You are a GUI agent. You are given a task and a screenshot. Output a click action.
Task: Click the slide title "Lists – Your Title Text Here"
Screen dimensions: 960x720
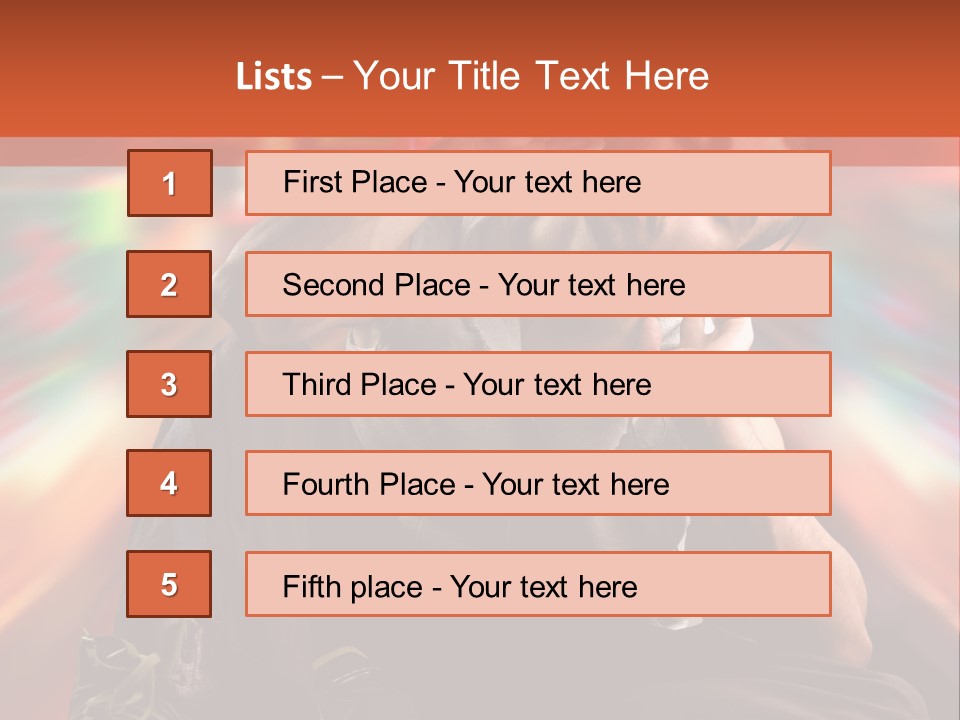click(472, 76)
